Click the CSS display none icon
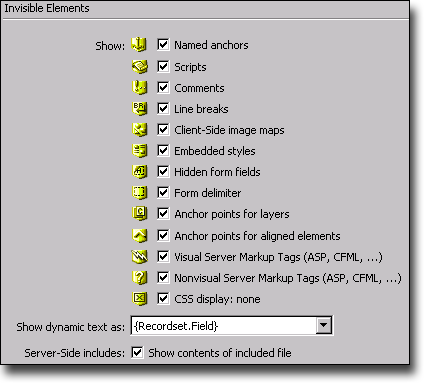 [139, 298]
